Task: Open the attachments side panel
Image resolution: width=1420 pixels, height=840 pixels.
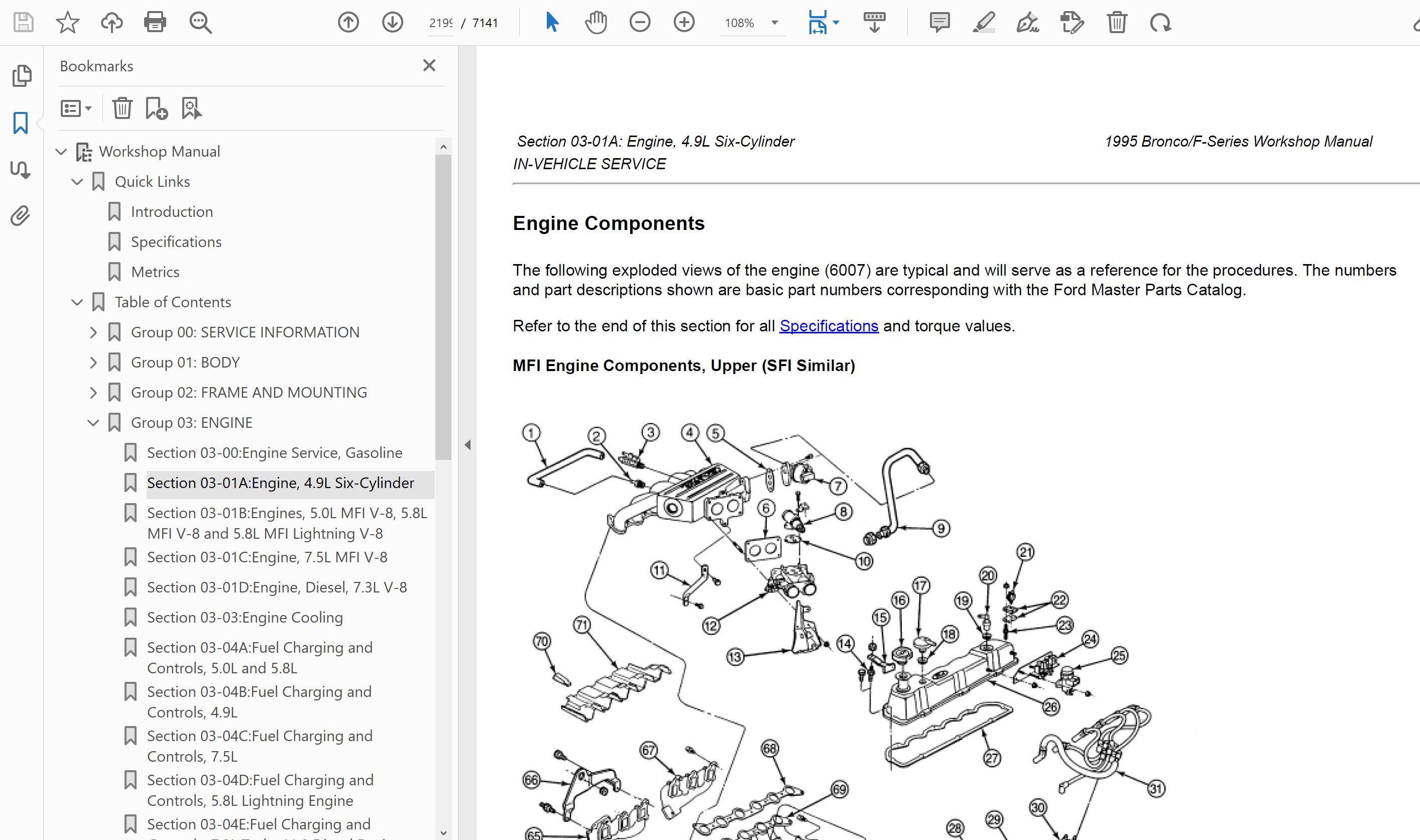Action: 21,216
